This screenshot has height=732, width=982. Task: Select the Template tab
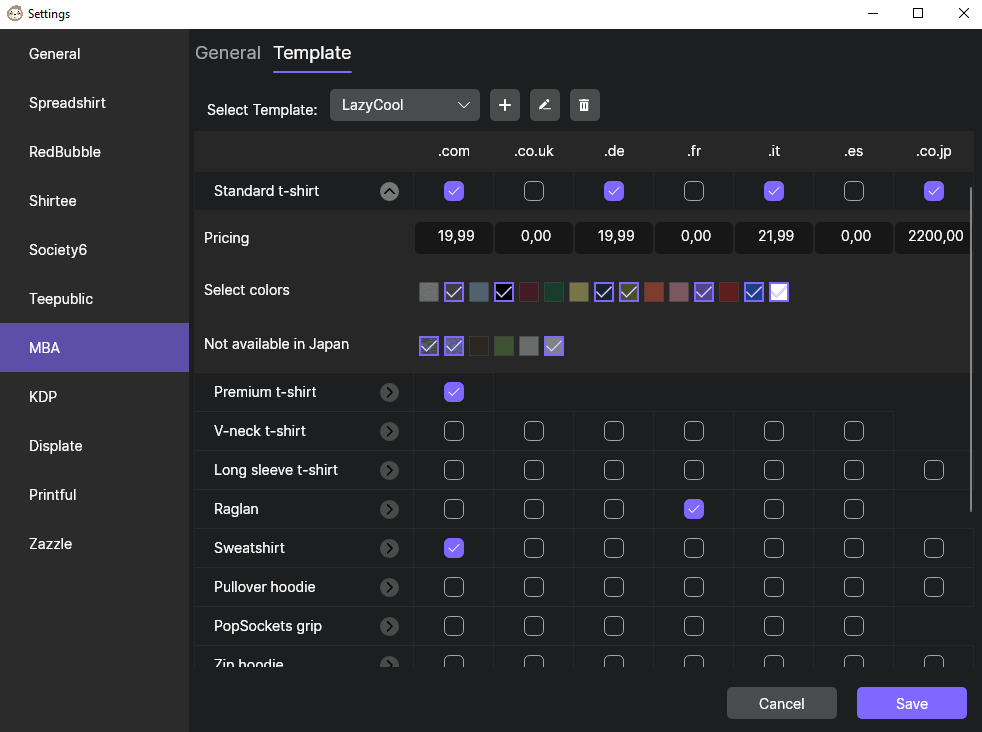pos(312,53)
